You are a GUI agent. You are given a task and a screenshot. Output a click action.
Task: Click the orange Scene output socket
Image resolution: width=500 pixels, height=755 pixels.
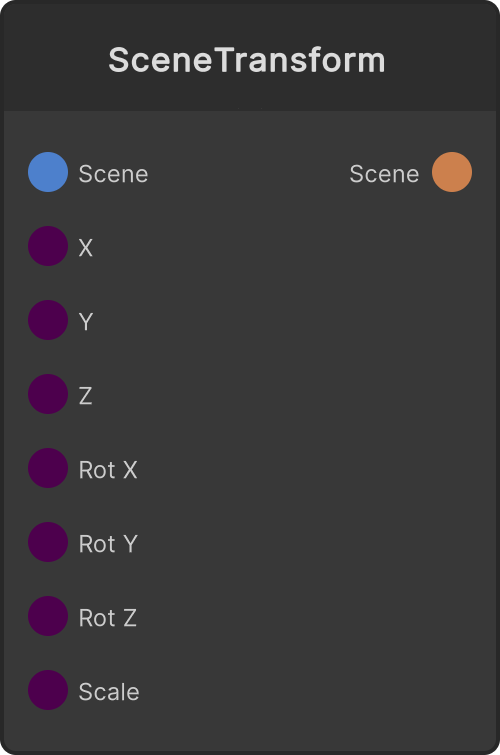pyautogui.click(x=452, y=172)
